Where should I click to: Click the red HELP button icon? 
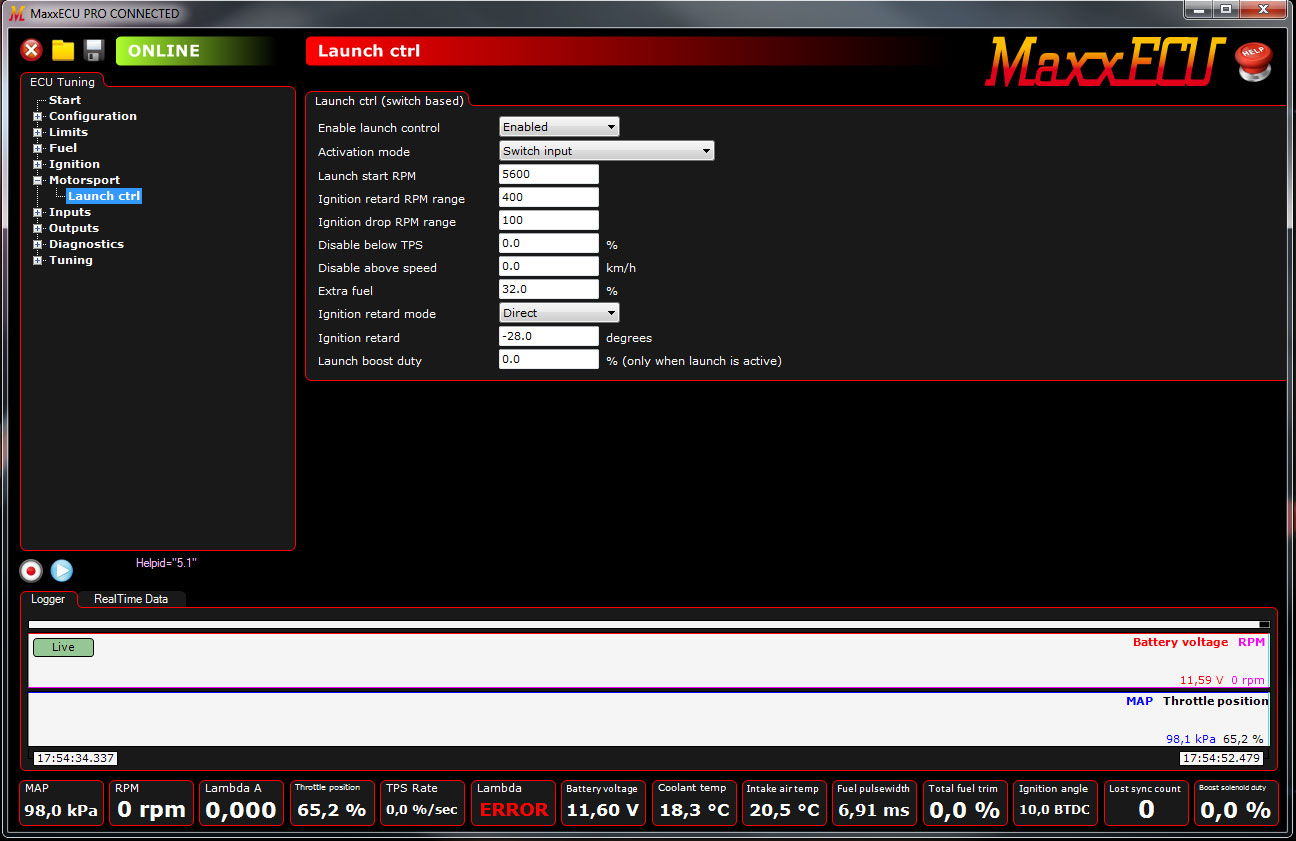pyautogui.click(x=1253, y=61)
